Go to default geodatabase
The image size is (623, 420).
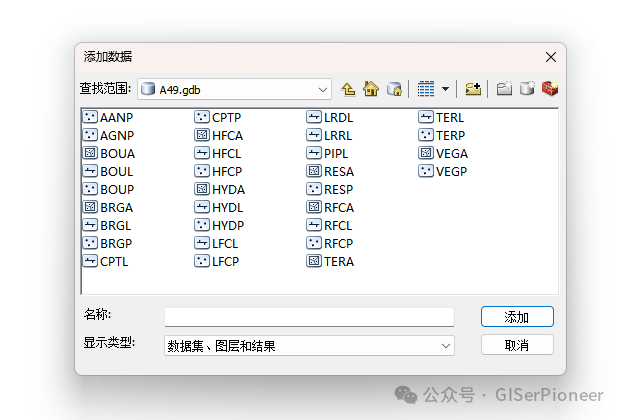(x=394, y=89)
